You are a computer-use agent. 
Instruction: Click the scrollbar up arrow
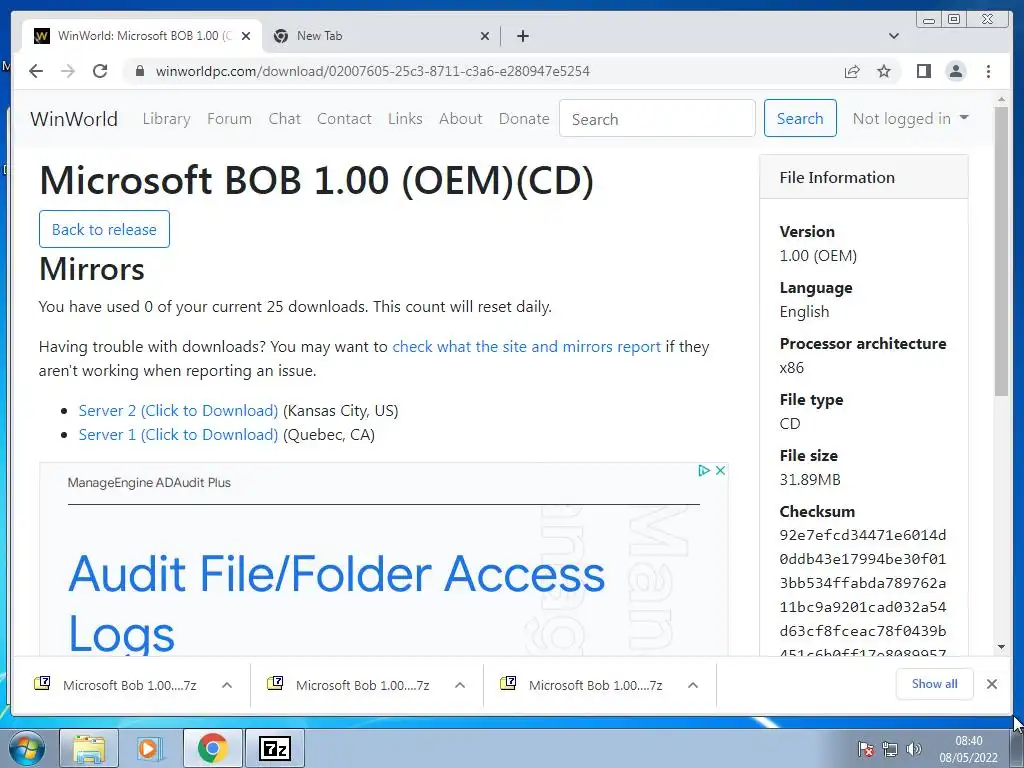(x=1001, y=100)
